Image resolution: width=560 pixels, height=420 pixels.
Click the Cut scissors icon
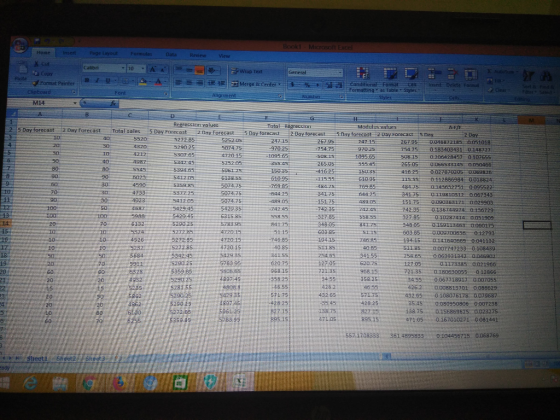tap(36, 64)
